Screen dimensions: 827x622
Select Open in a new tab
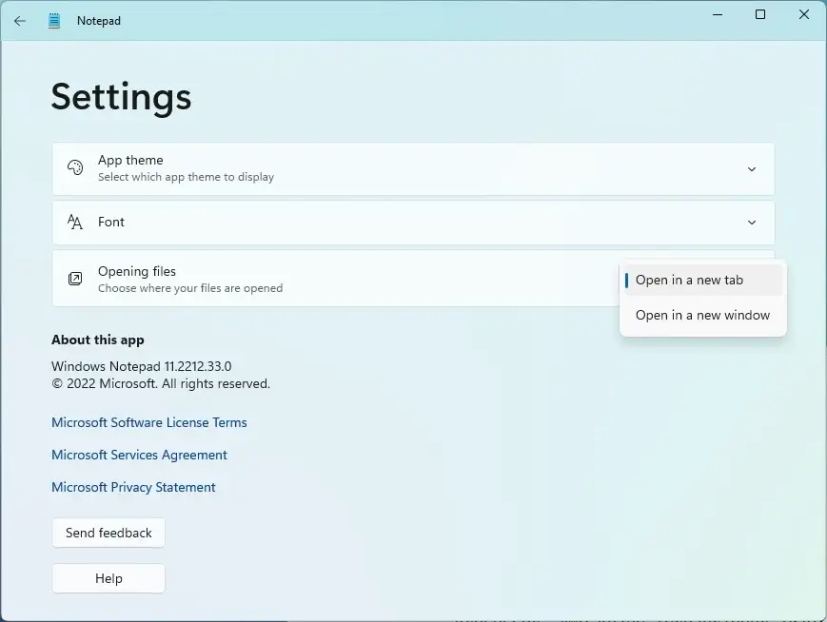[703, 280]
